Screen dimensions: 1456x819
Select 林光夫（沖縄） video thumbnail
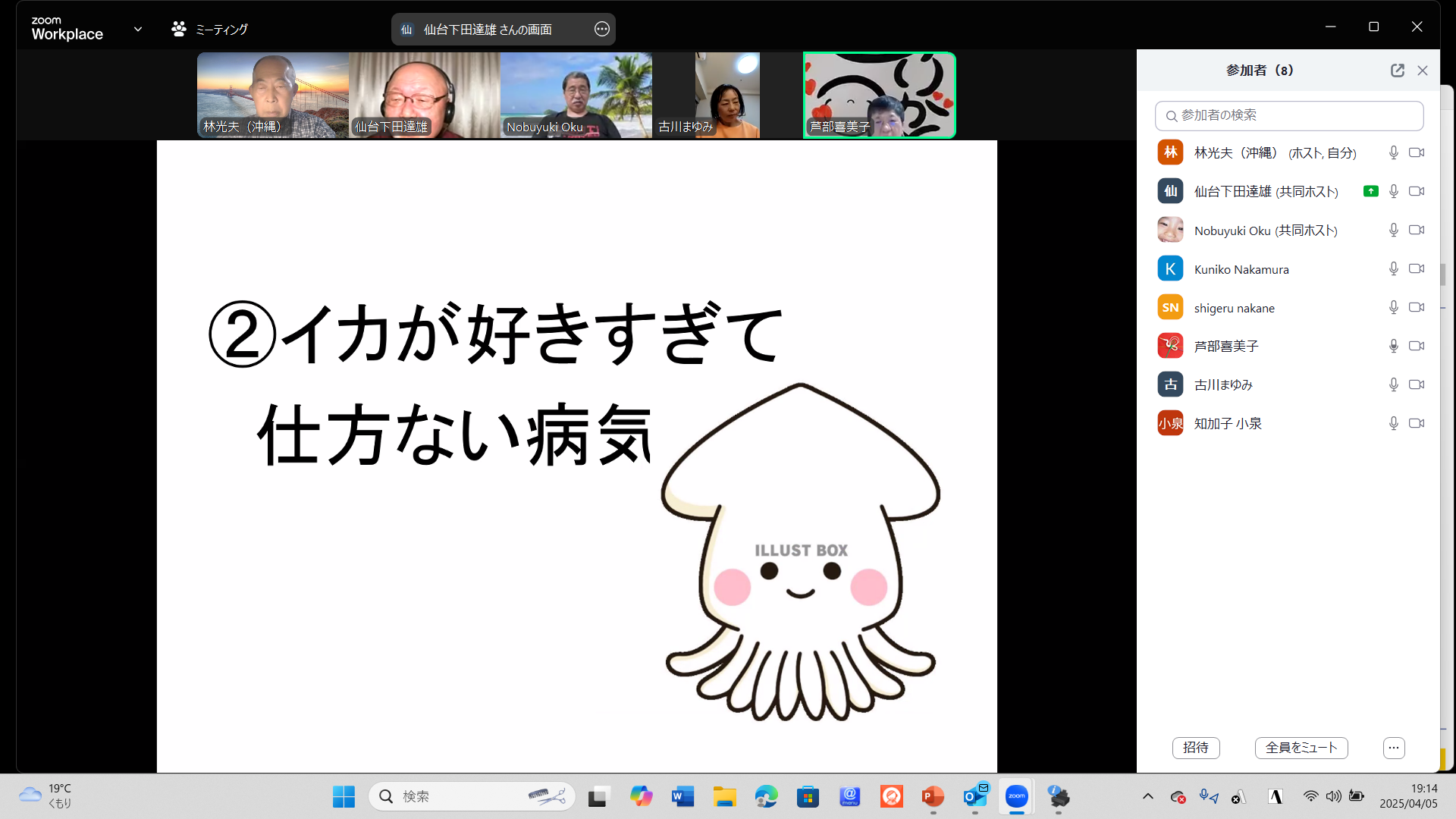click(x=273, y=95)
